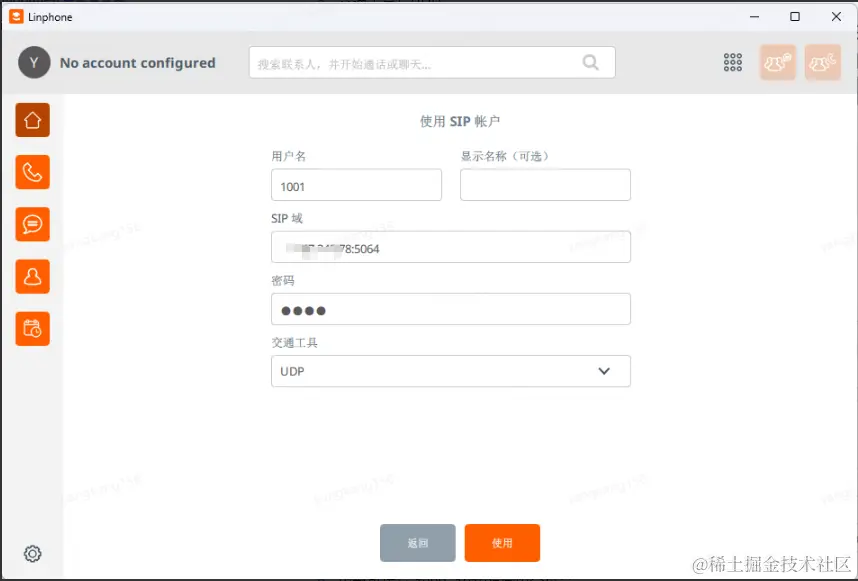This screenshot has height=581, width=858.
Task: Open the Home page in sidebar
Action: tap(32, 120)
